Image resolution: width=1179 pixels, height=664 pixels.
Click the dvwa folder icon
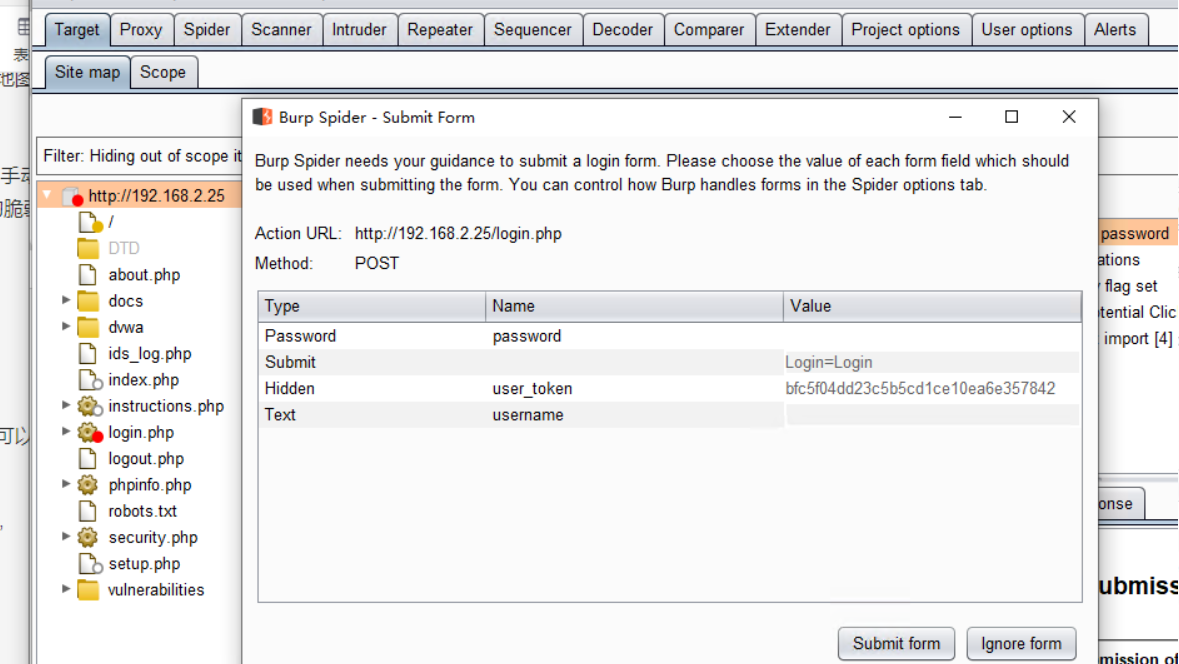[88, 327]
